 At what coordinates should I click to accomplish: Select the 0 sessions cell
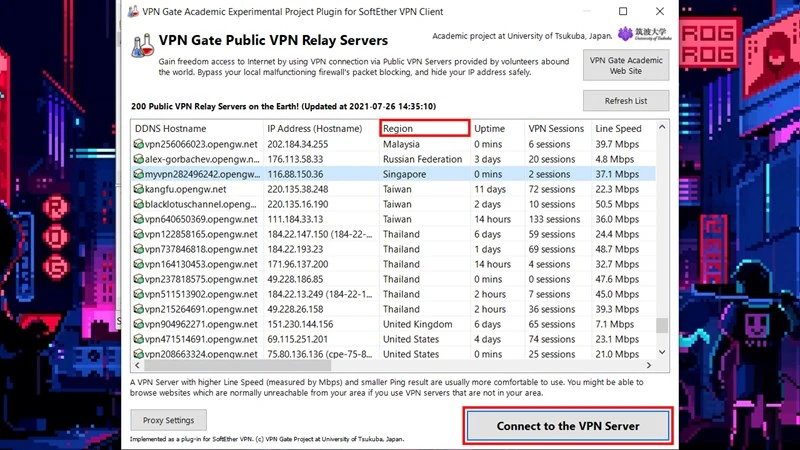pyautogui.click(x=549, y=279)
